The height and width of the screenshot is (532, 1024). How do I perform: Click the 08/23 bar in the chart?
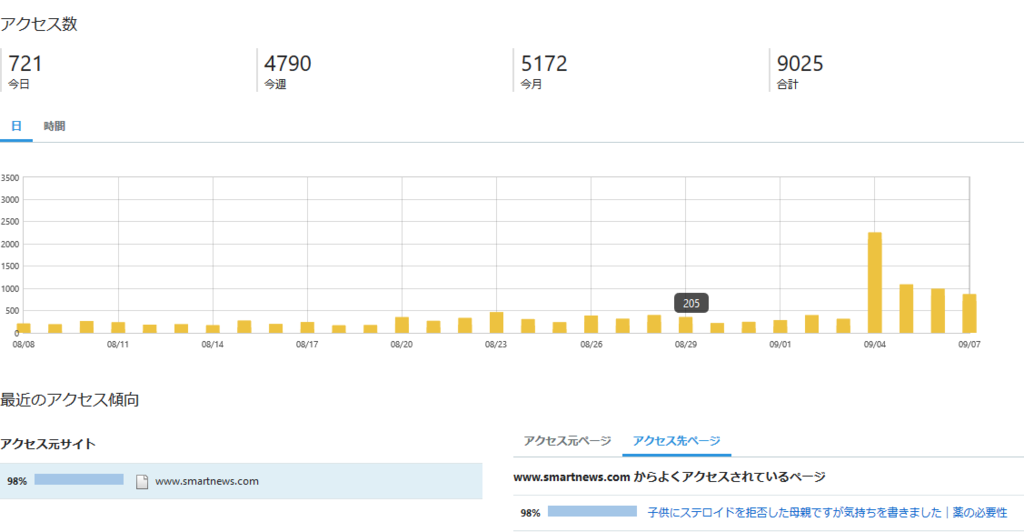[496, 322]
